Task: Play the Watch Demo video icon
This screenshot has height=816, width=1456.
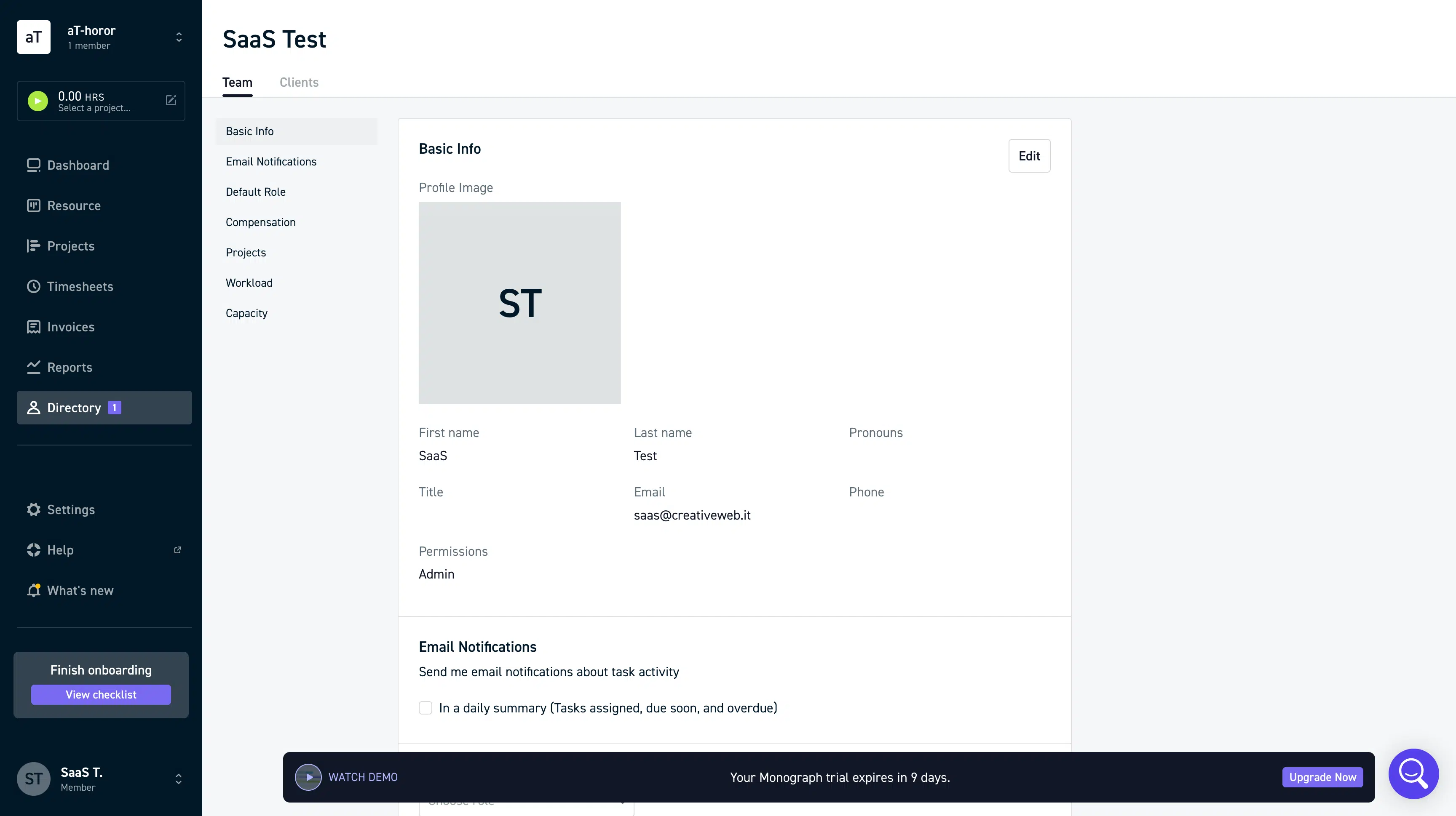Action: 308,777
